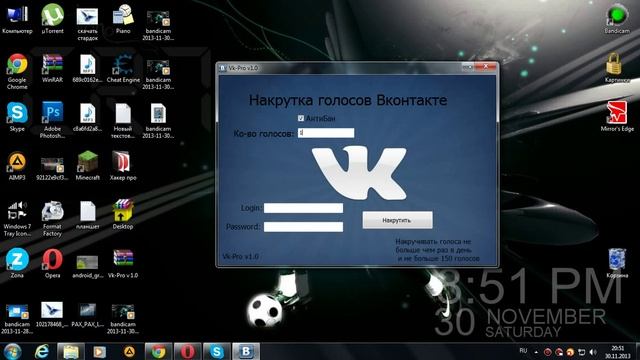Screen dimensions: 640x360
Task: Click into the Password field
Action: (x=303, y=227)
